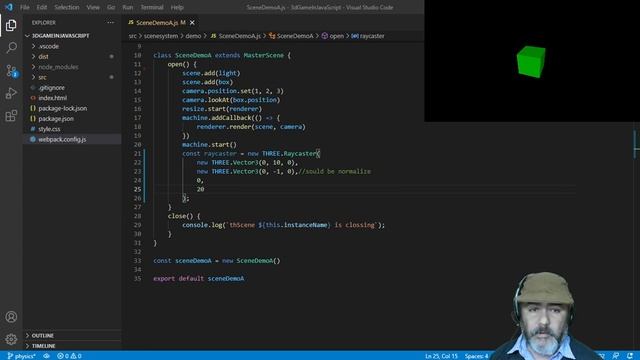Click the open method breadcrumb
The width and height of the screenshot is (640, 360).
(333, 36)
